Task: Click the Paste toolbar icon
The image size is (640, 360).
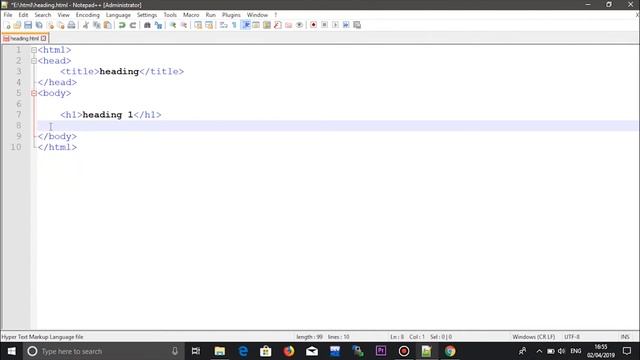Action: (x=107, y=25)
